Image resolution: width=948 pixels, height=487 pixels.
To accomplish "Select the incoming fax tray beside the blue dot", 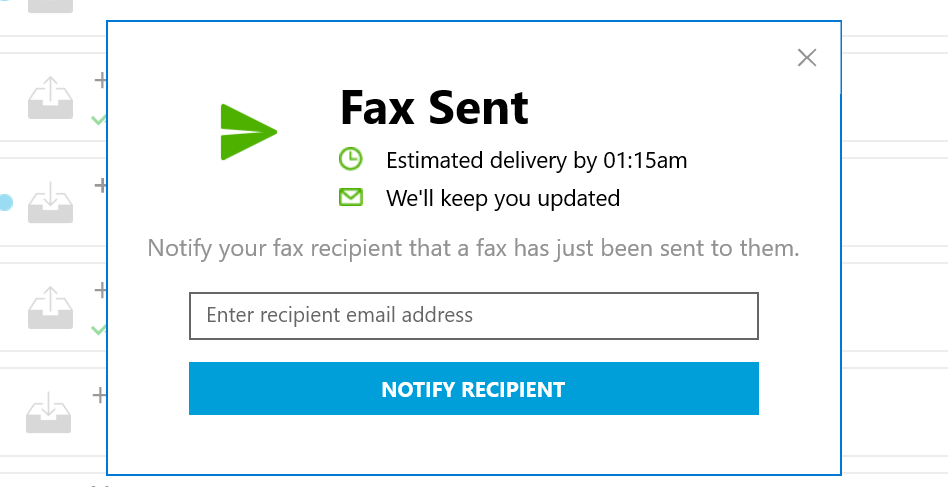I will [50, 202].
